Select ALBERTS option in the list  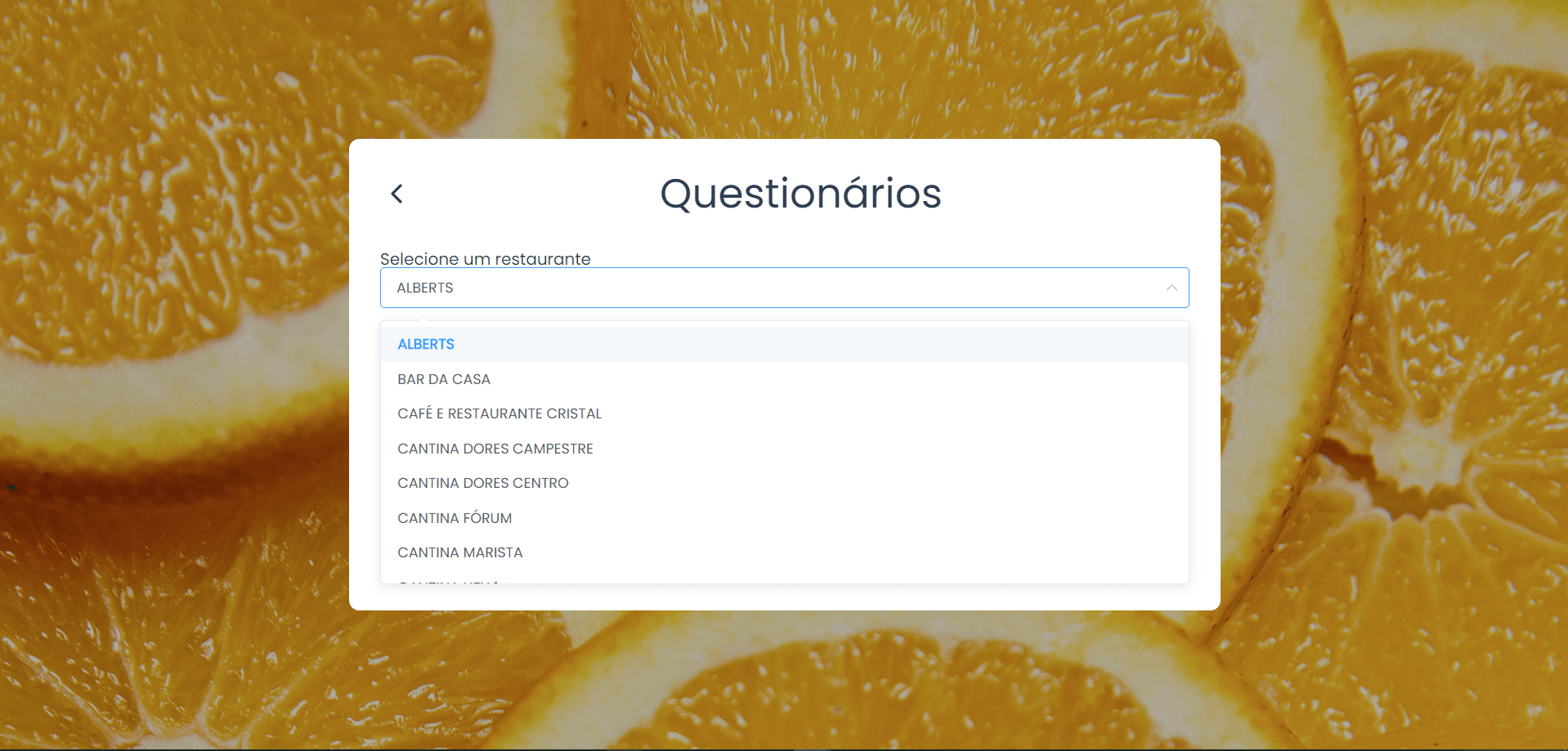(x=784, y=344)
